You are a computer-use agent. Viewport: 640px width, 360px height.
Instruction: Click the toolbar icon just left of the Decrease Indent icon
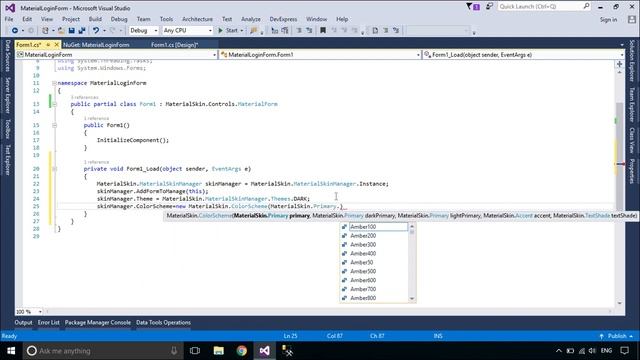285,31
